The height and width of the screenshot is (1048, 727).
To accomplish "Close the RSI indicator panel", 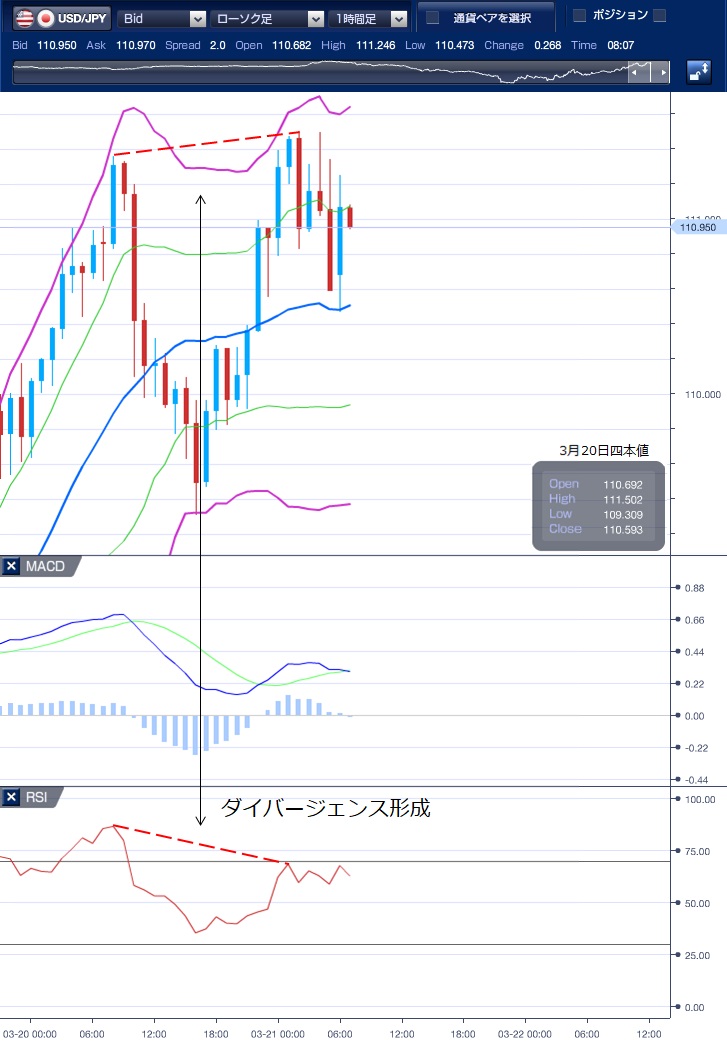I will [x=12, y=797].
